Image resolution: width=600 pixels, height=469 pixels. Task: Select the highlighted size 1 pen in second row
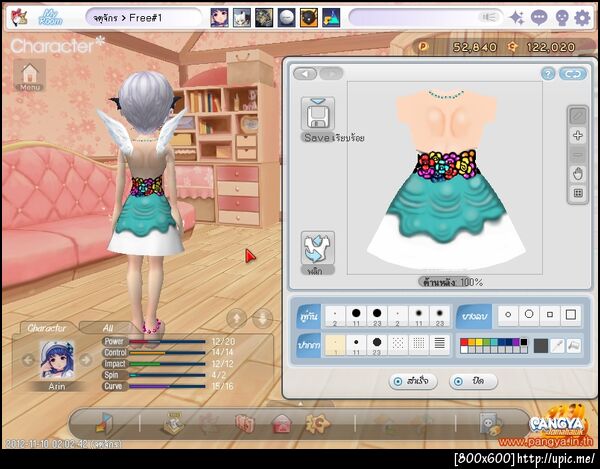point(335,345)
